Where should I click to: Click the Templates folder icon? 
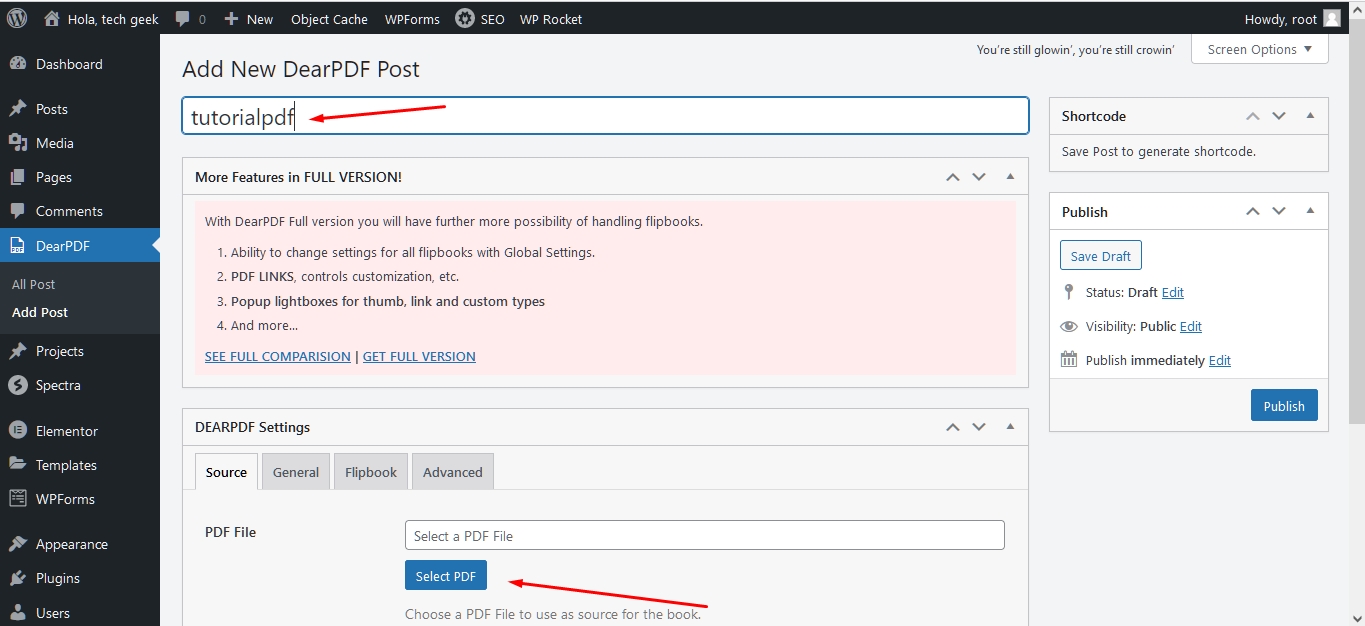click(x=17, y=465)
